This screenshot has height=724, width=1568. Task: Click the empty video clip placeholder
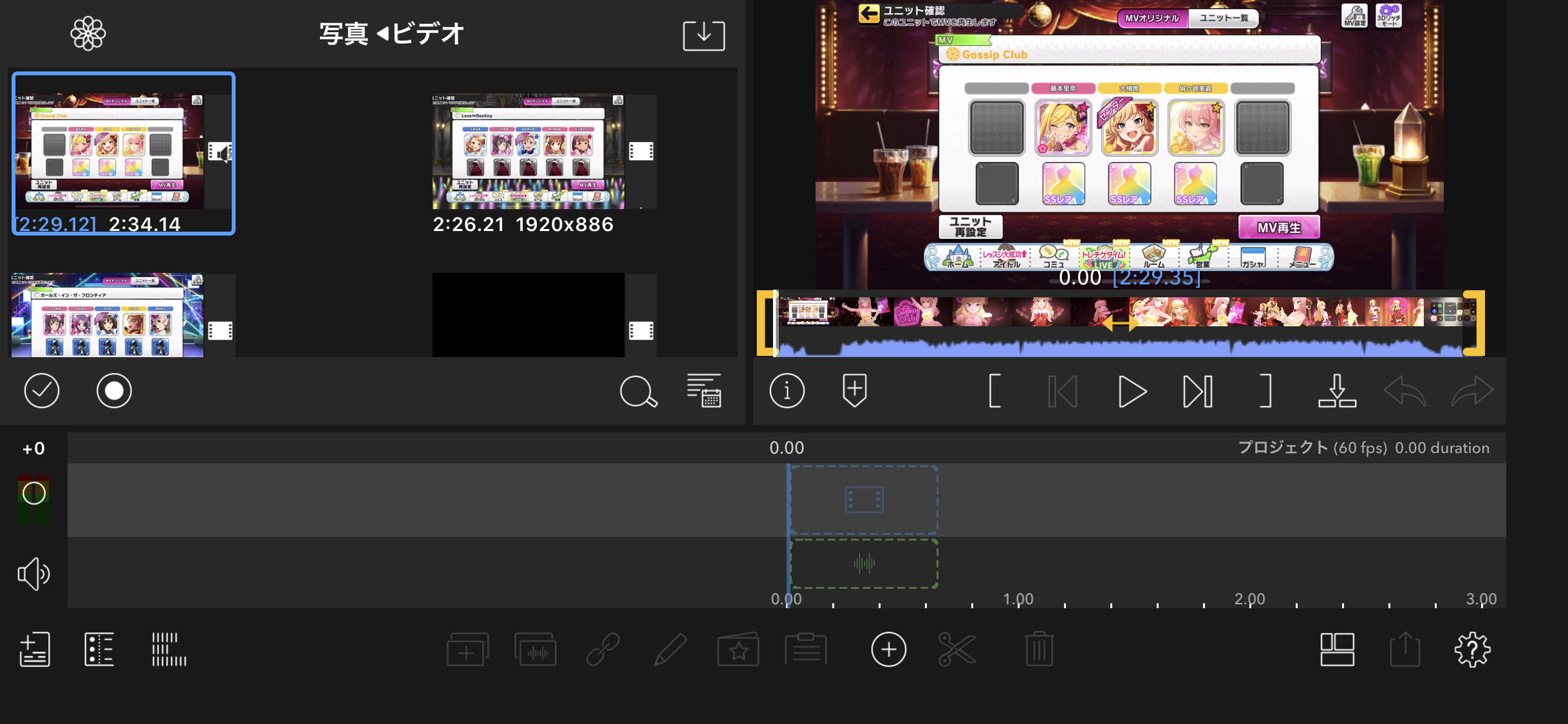(x=864, y=500)
